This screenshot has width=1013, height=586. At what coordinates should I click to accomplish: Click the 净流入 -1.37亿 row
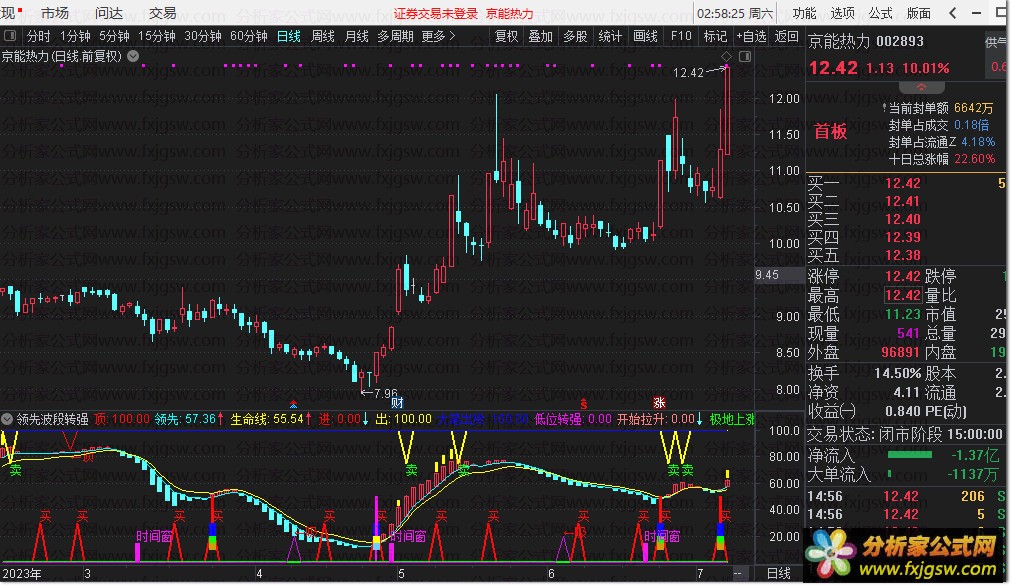(906, 456)
